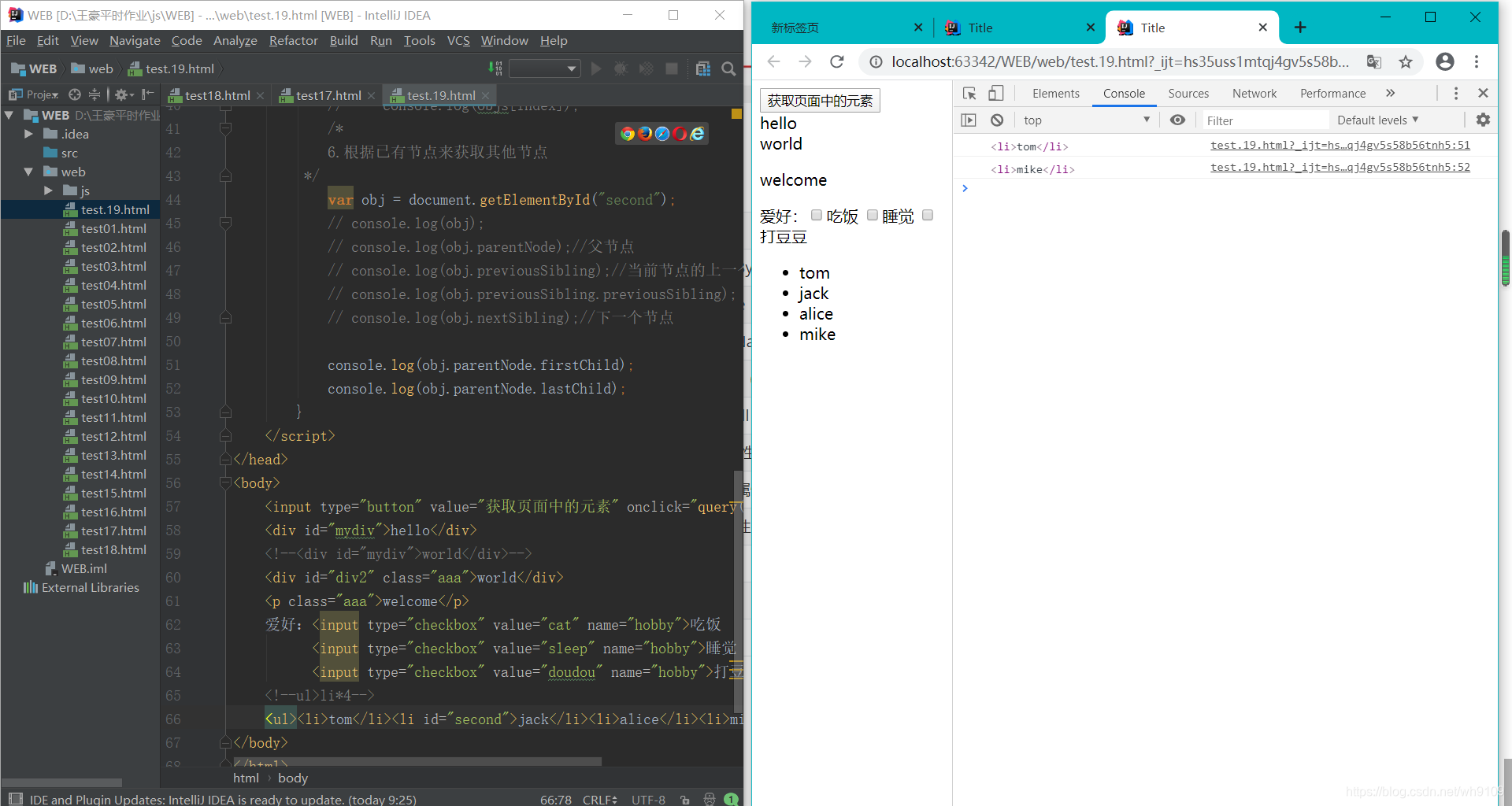Open the Elements tab in DevTools

pyautogui.click(x=1055, y=93)
